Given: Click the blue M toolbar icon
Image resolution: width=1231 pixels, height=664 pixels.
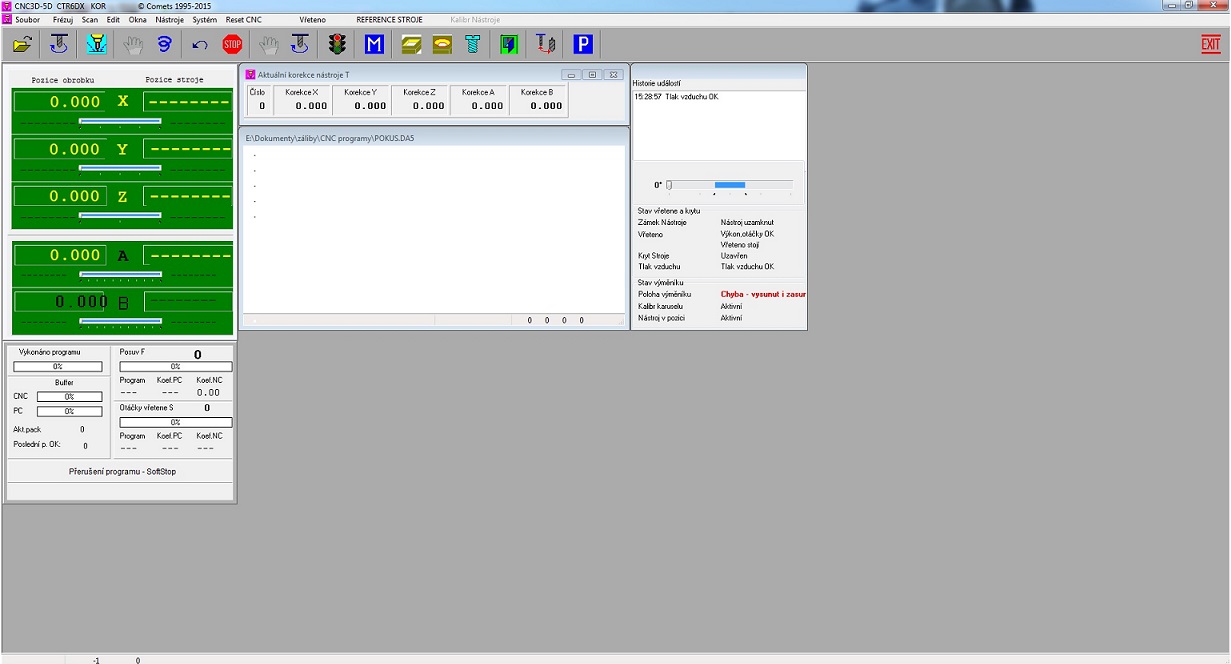Looking at the screenshot, I should click(374, 44).
